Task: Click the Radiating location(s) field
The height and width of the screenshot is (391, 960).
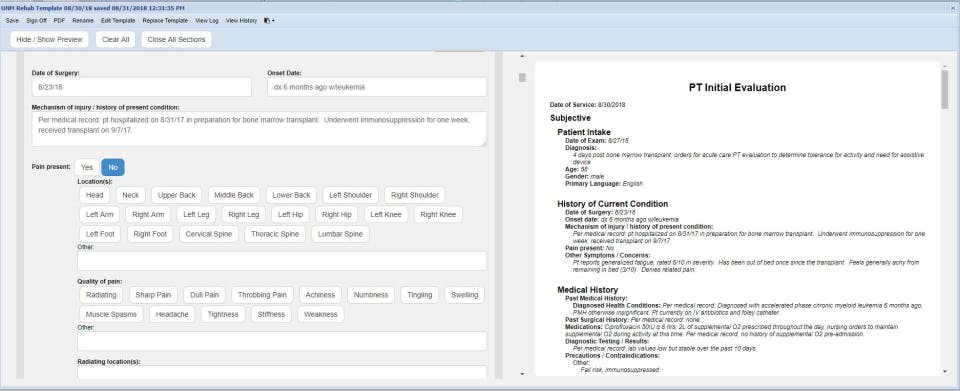Action: pyautogui.click(x=282, y=373)
